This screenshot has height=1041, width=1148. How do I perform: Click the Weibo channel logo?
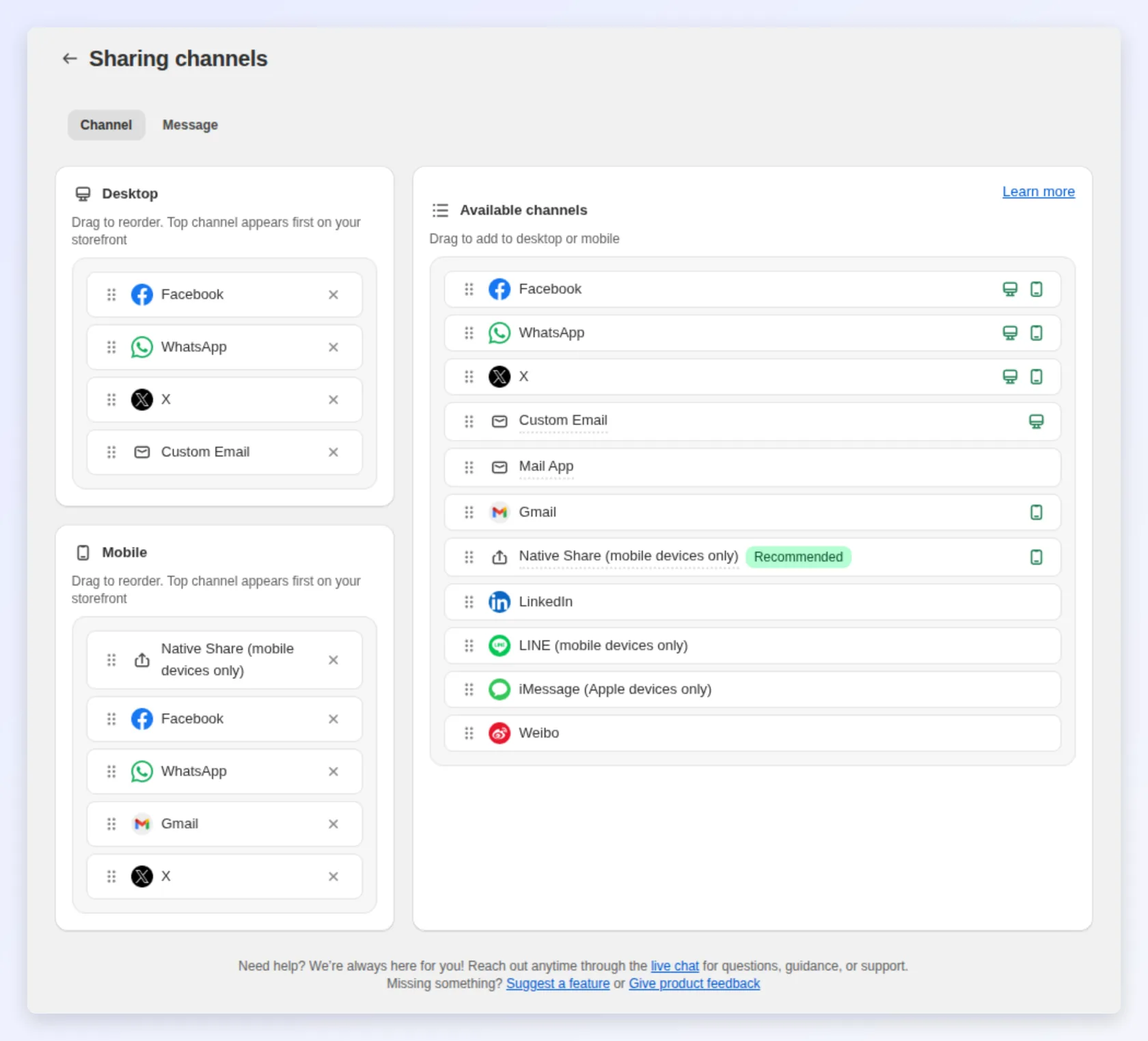(500, 733)
